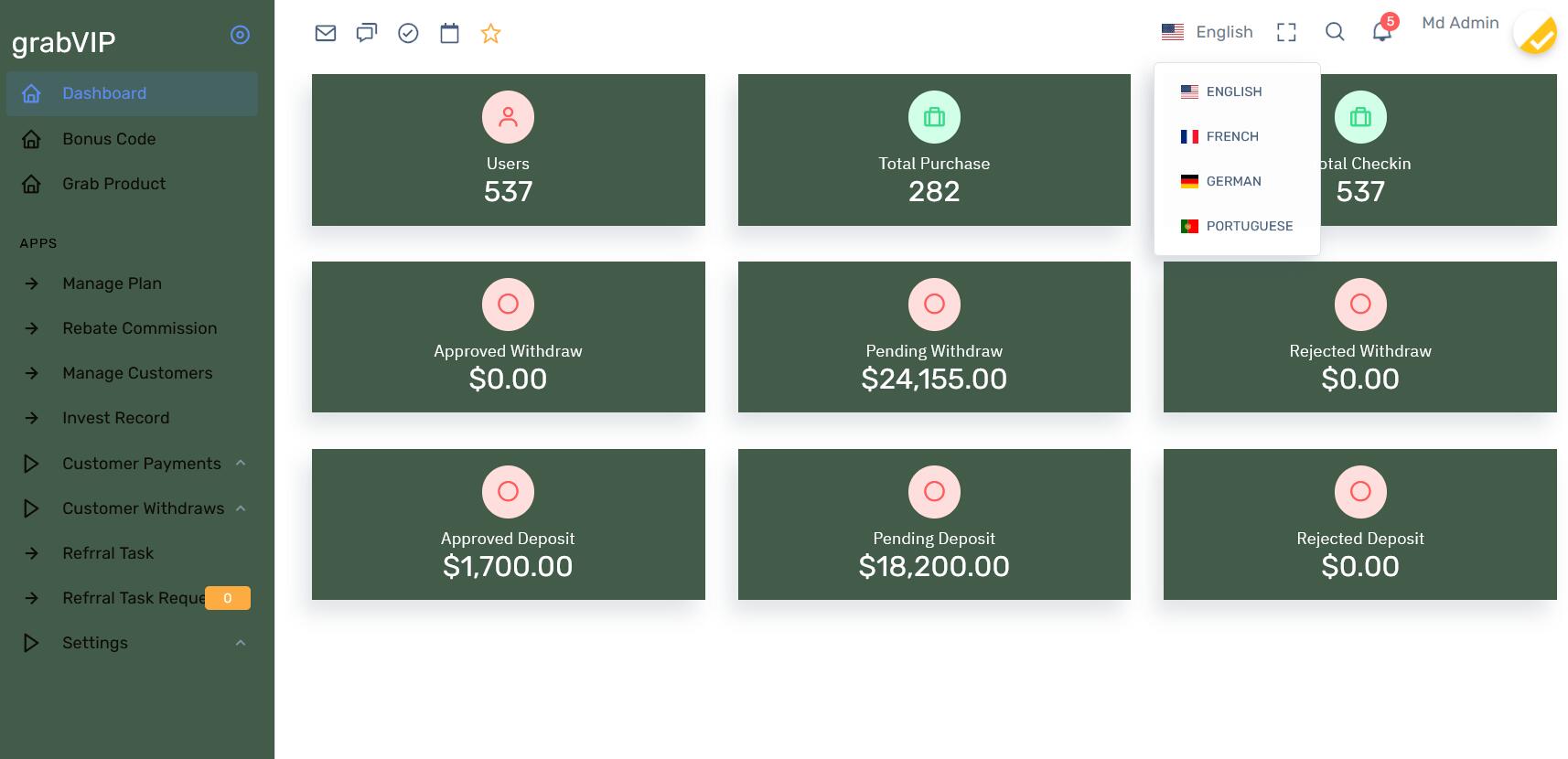Expand the Customer Payments submenu

click(141, 464)
